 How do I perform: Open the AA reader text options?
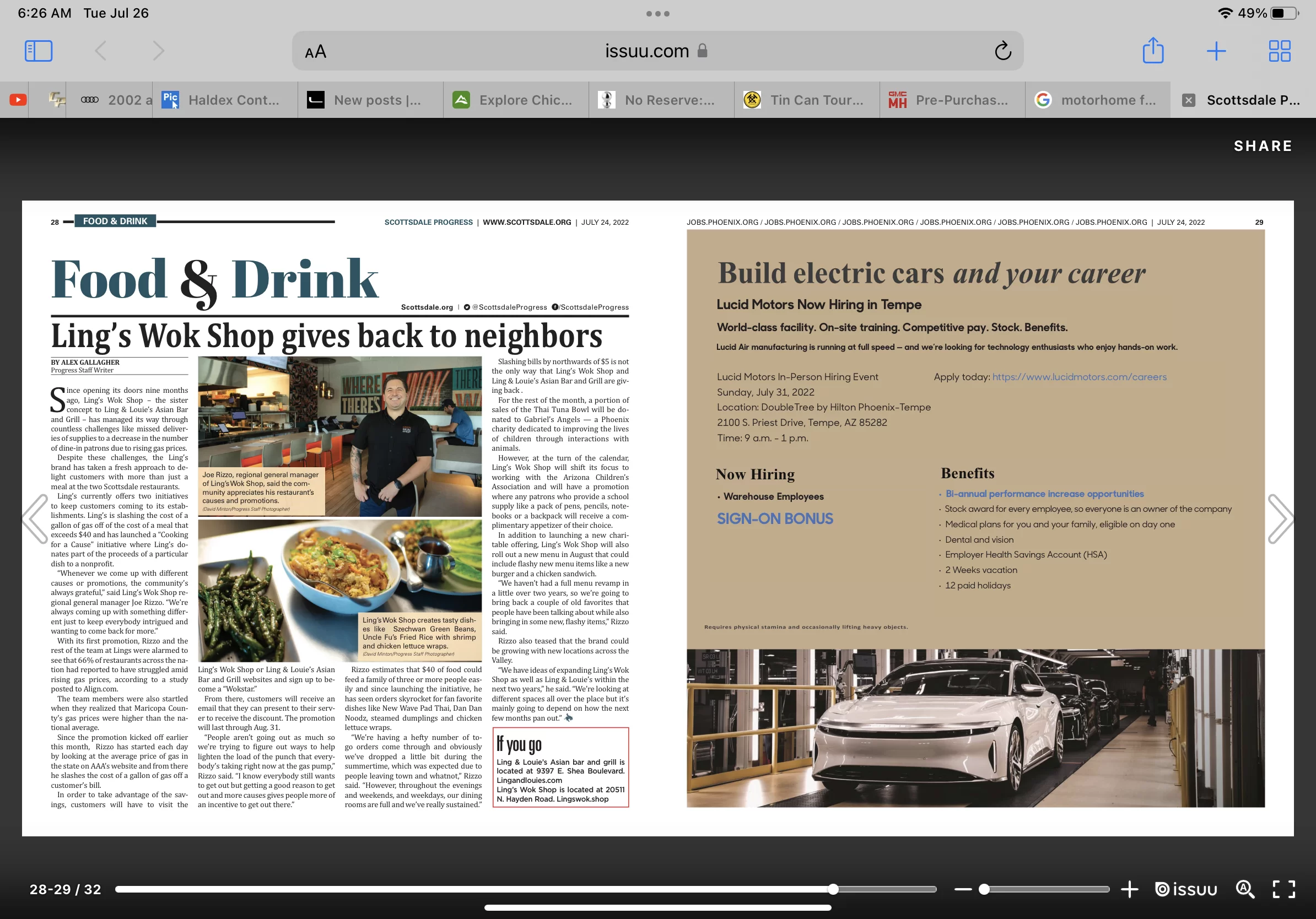tap(316, 52)
